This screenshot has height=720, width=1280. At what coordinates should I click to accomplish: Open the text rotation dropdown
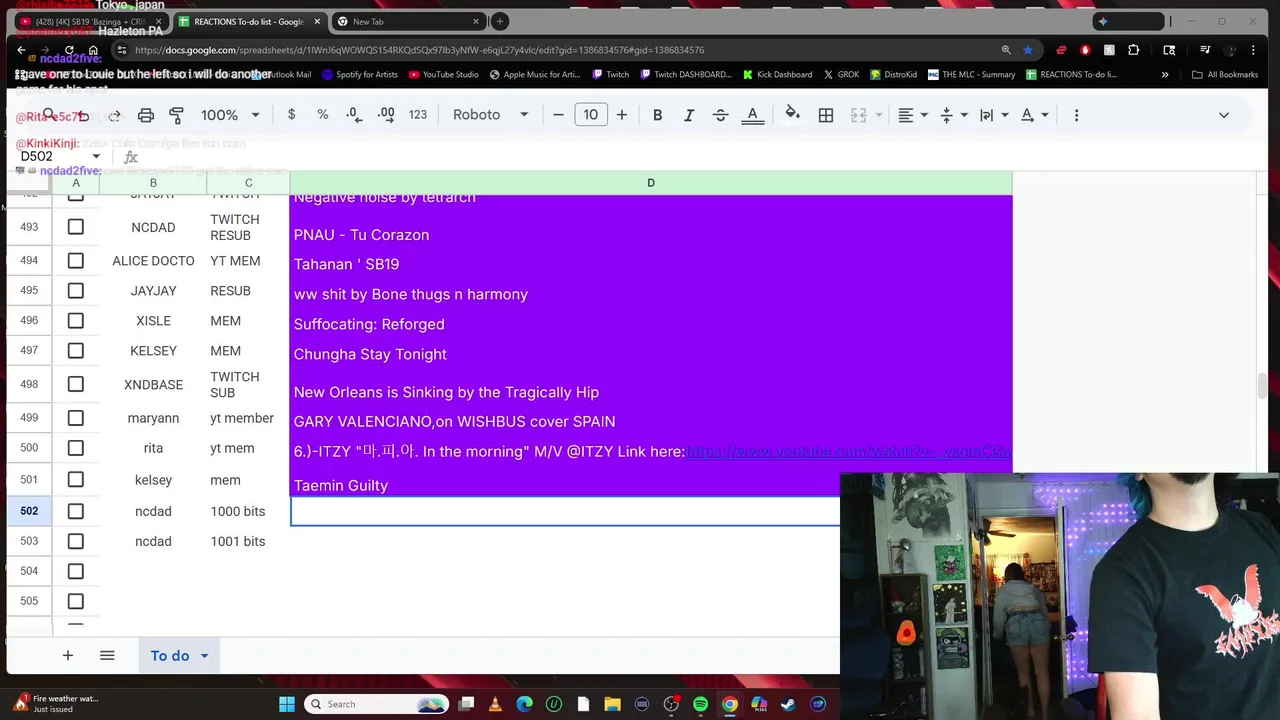pyautogui.click(x=1035, y=115)
